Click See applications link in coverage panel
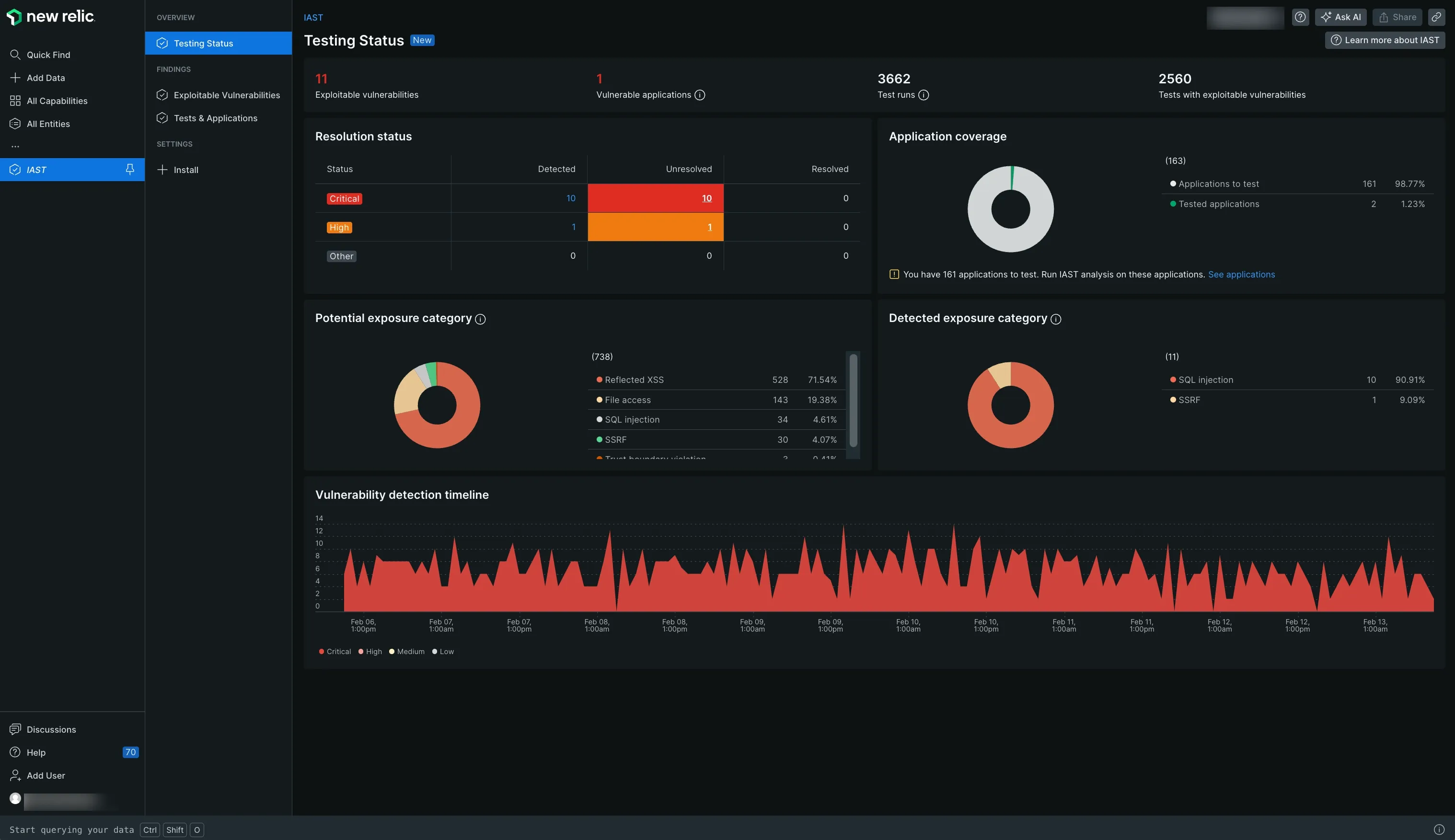Image resolution: width=1455 pixels, height=840 pixels. pos(1242,274)
